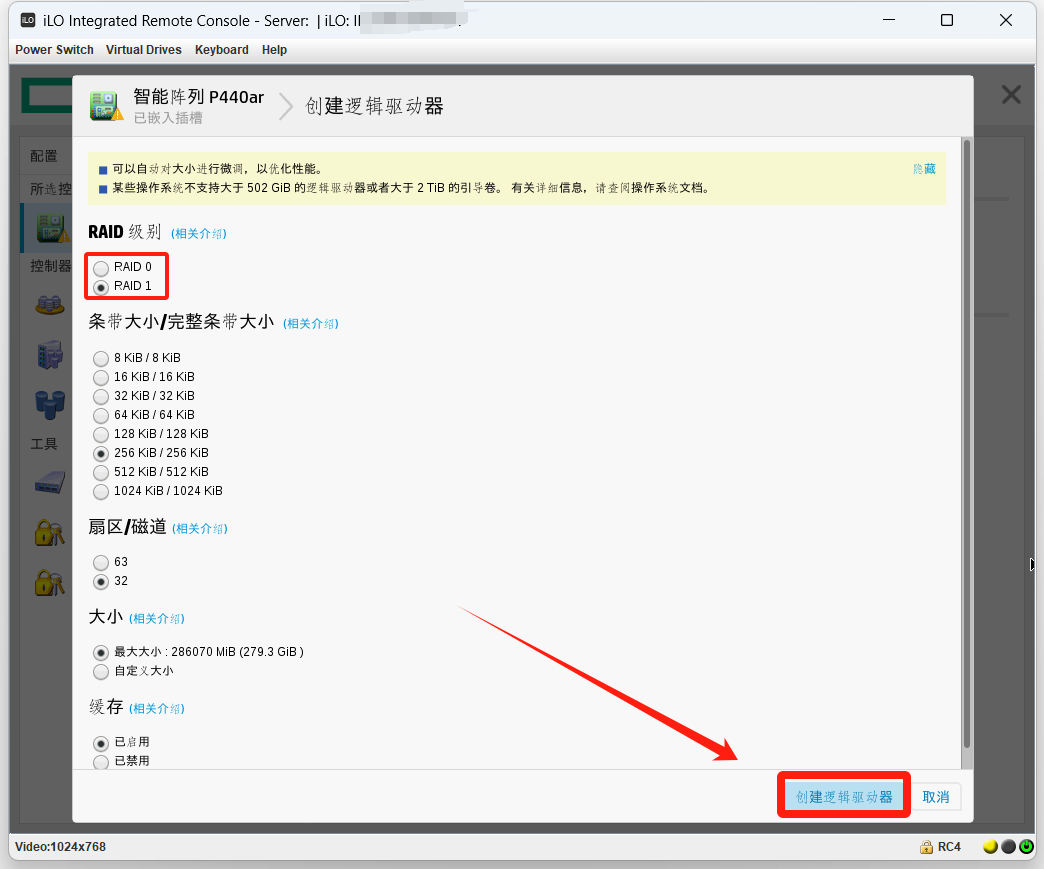Click the dialog's vertical scrollbar
The width and height of the screenshot is (1044, 869).
[966, 440]
